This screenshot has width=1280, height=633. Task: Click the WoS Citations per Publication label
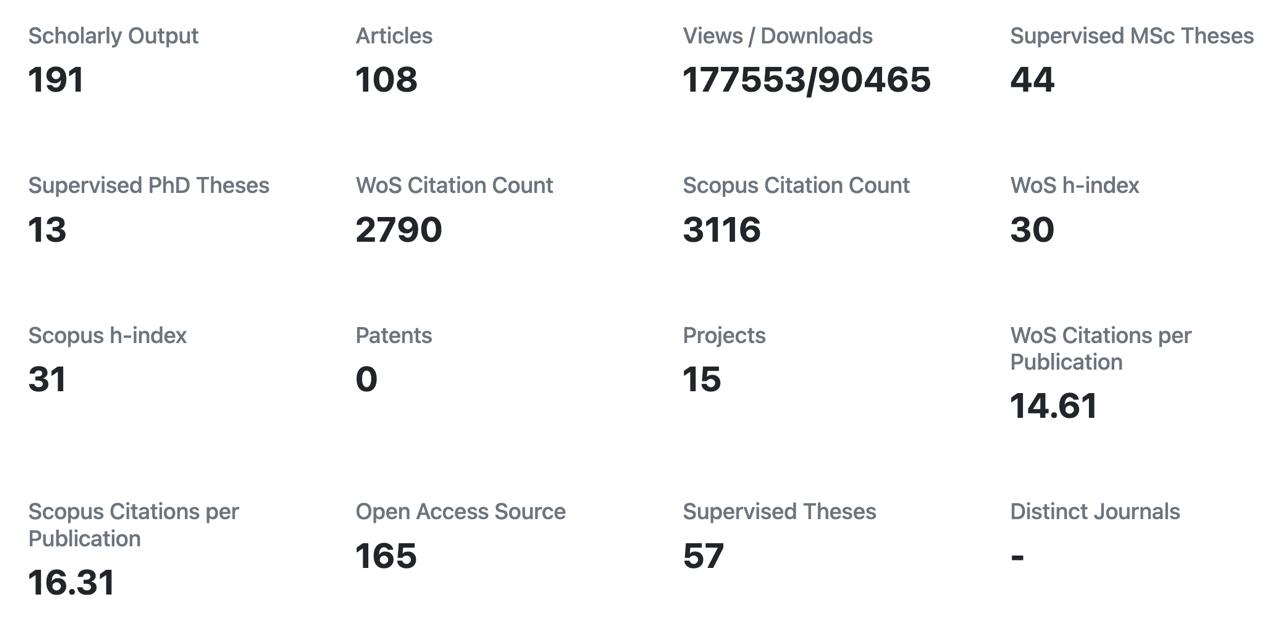[1100, 349]
